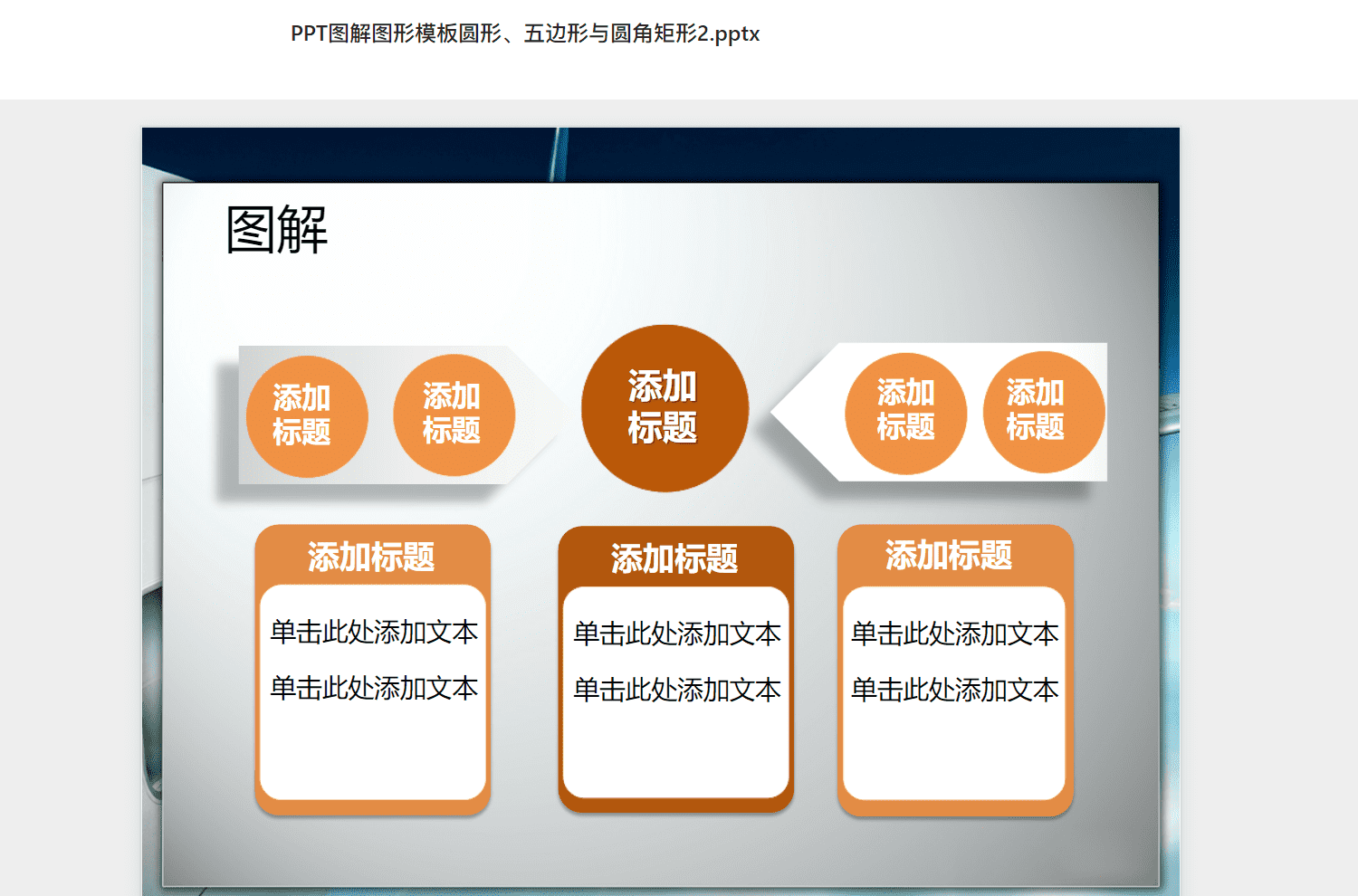Click the middle dark card header 添加标题

coord(674,558)
